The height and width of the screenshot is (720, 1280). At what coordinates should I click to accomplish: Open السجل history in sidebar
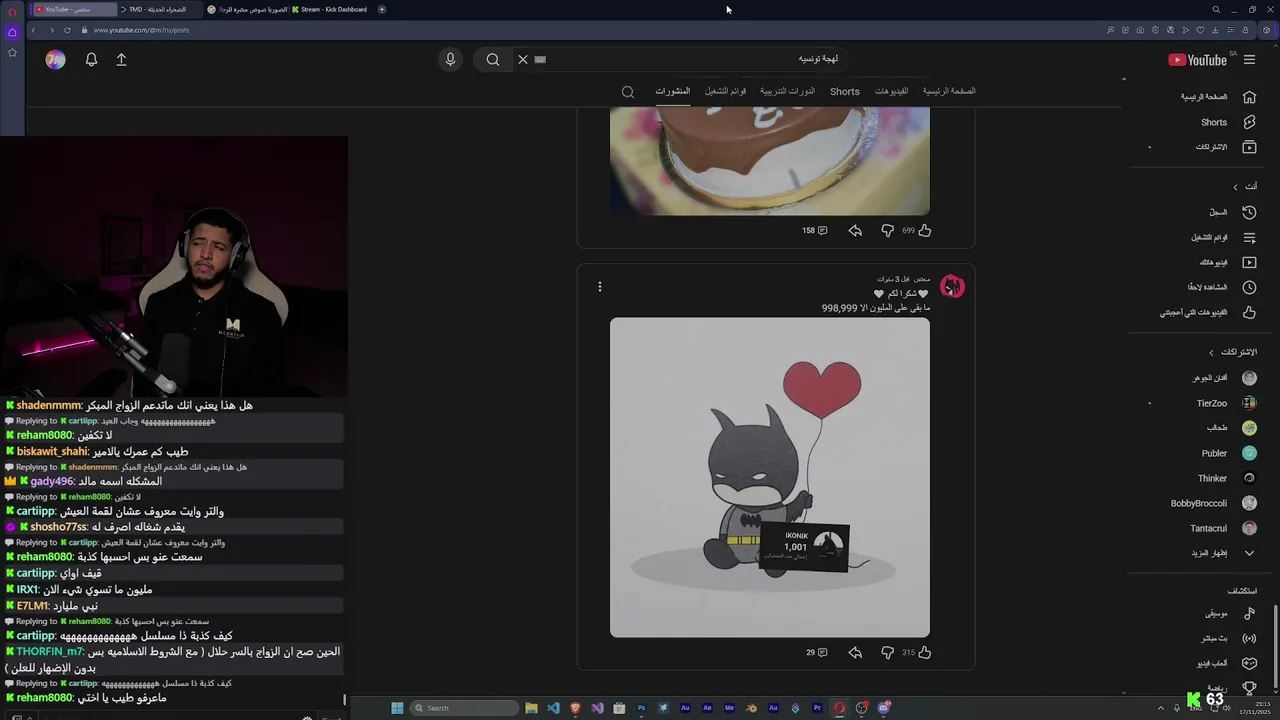(1232, 212)
